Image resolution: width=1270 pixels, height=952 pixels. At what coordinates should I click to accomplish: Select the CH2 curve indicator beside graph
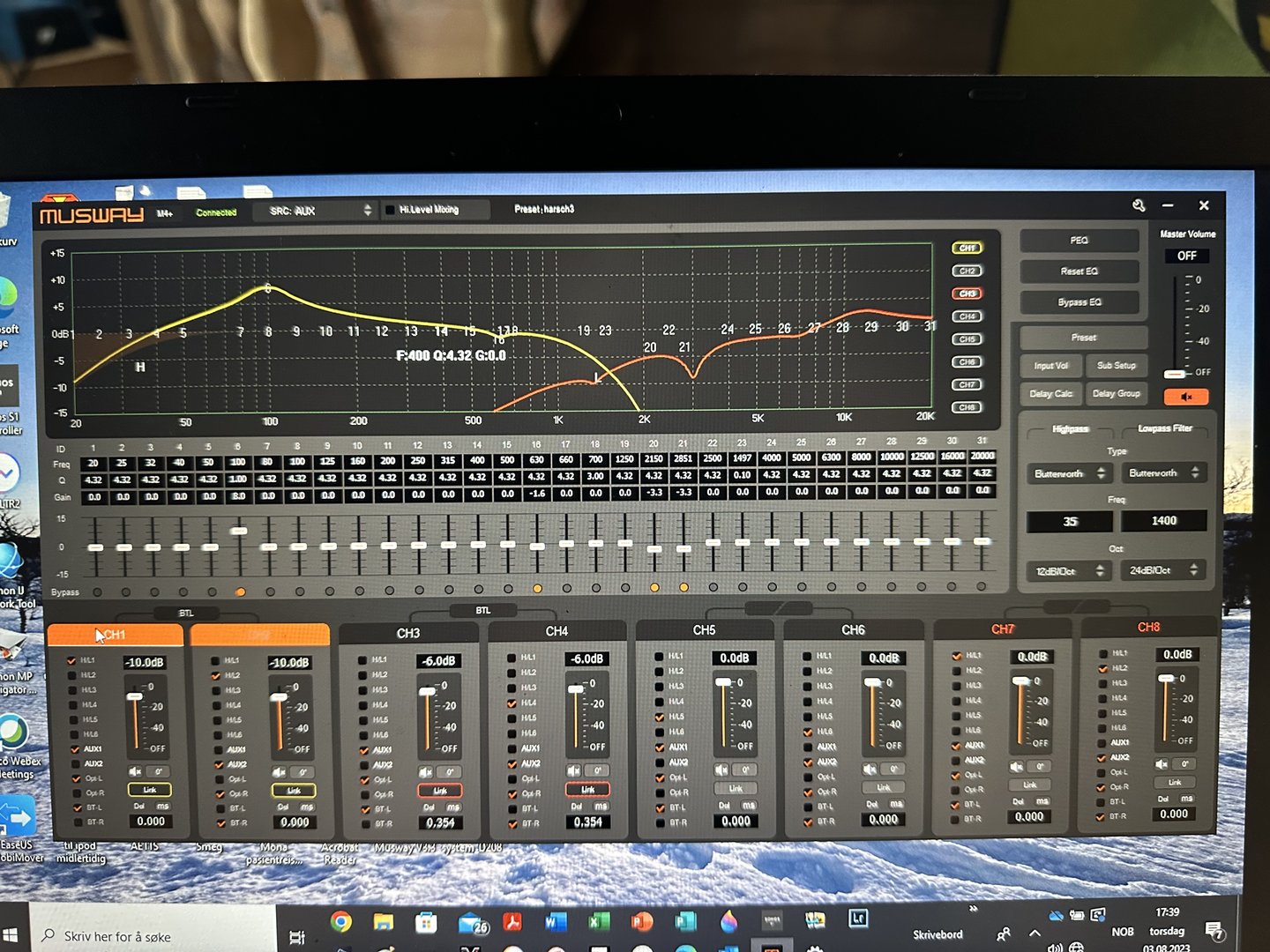[x=967, y=271]
